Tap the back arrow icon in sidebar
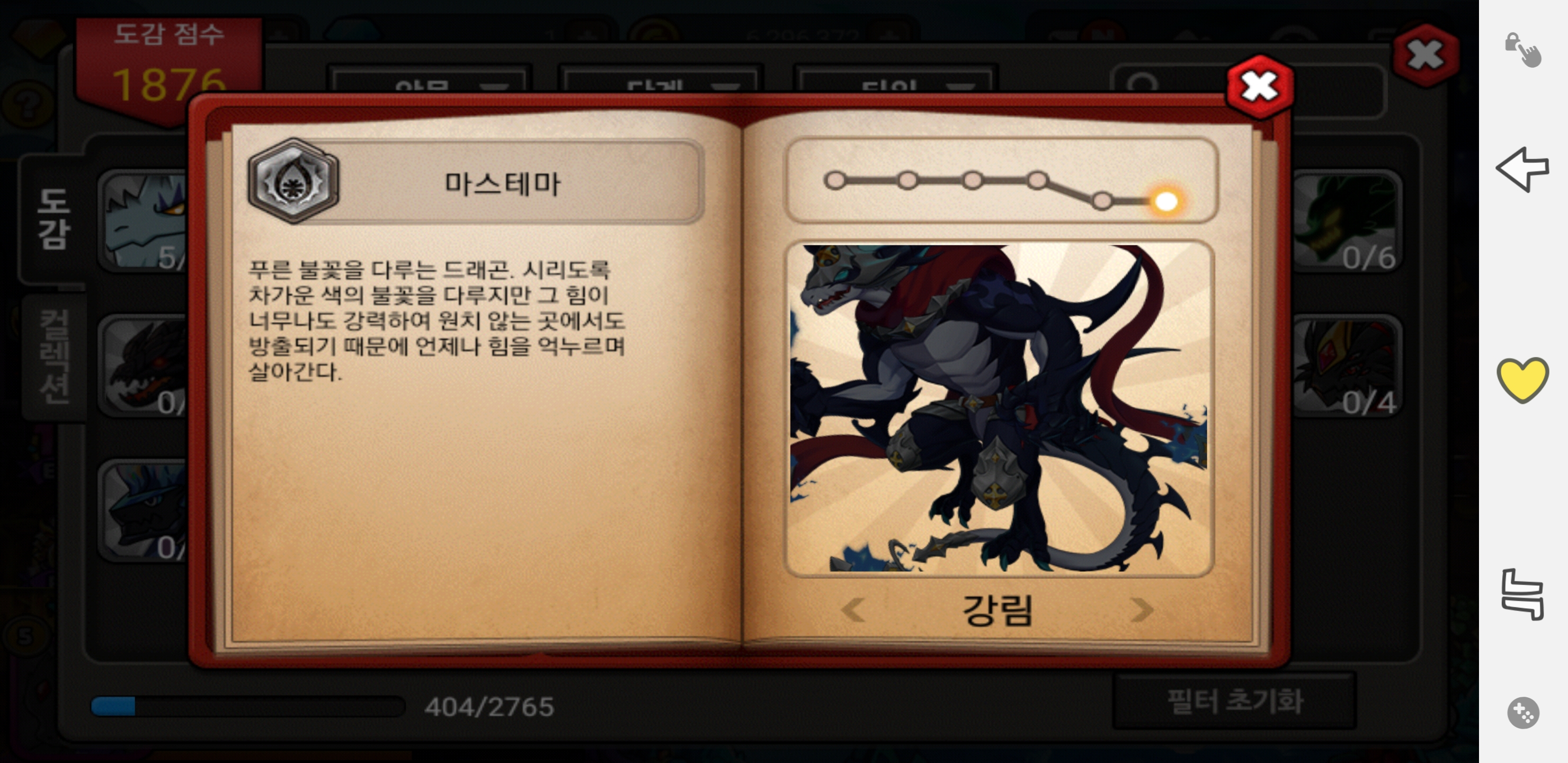The width and height of the screenshot is (1568, 763). coord(1521,168)
